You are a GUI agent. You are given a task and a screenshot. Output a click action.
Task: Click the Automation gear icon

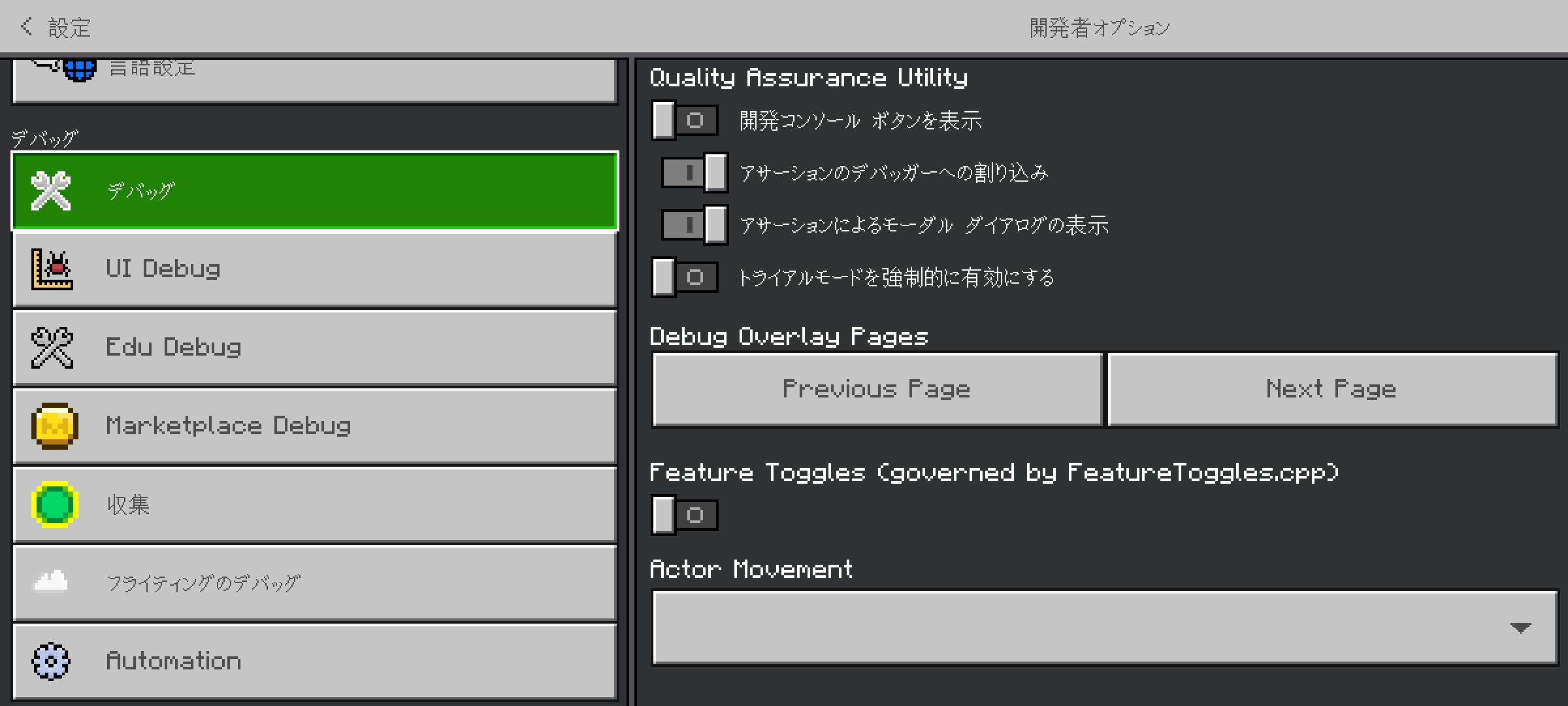point(51,662)
